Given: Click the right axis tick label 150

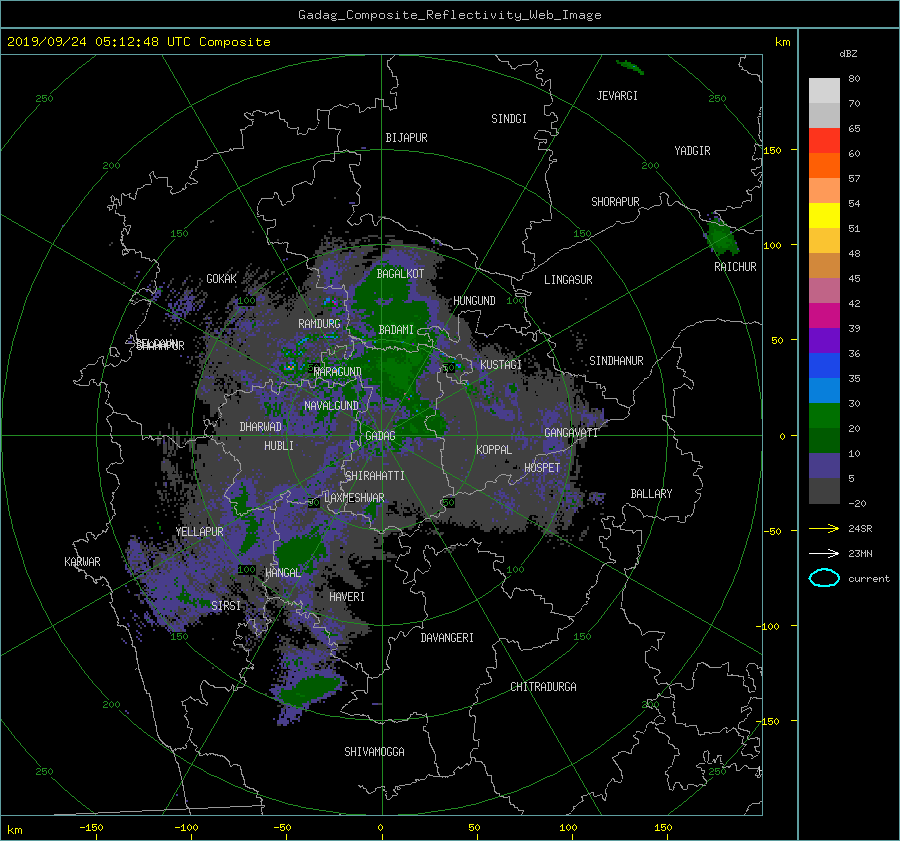Looking at the screenshot, I should click(x=773, y=150).
